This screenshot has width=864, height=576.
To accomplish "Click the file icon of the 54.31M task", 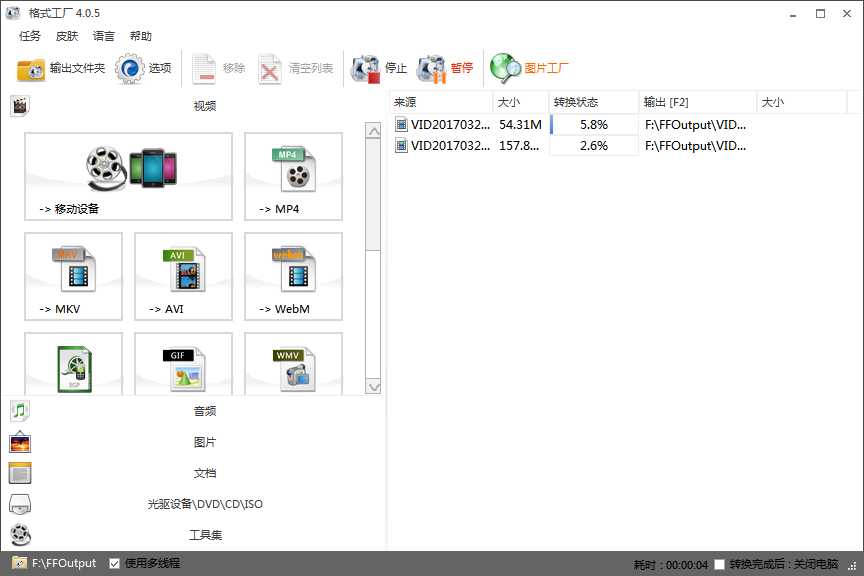I will click(x=401, y=125).
